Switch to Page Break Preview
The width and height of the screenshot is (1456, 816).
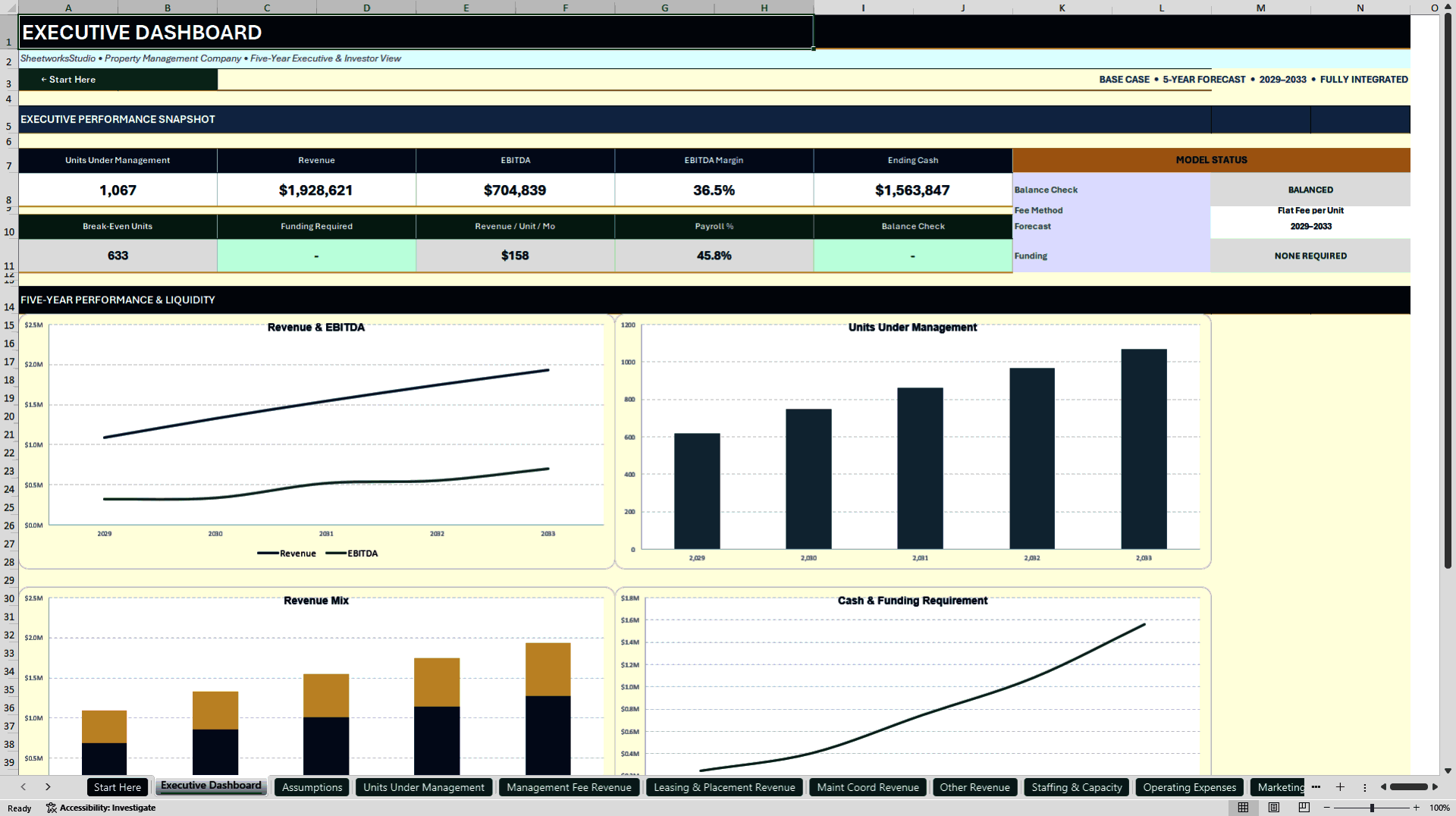pyautogui.click(x=1304, y=808)
